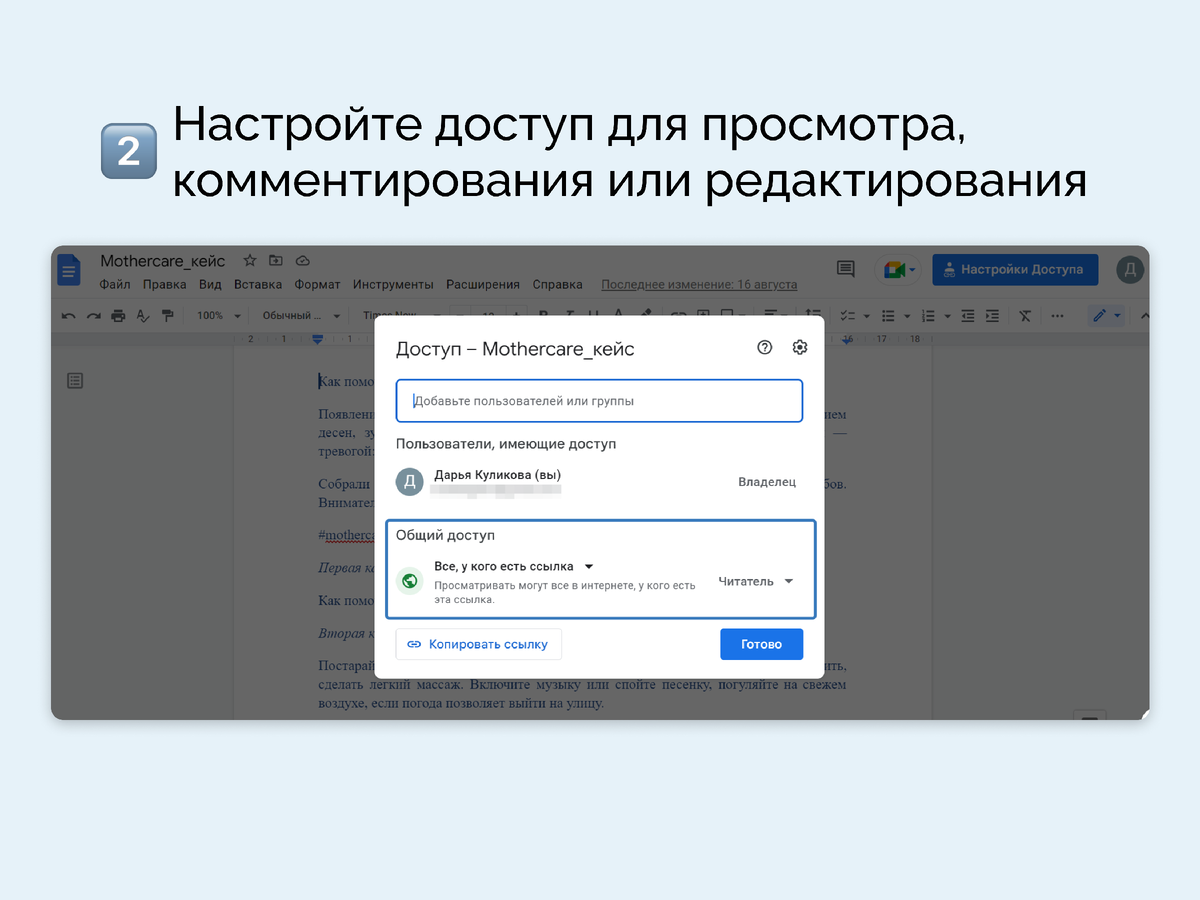Click the spell check icon

pos(143,316)
